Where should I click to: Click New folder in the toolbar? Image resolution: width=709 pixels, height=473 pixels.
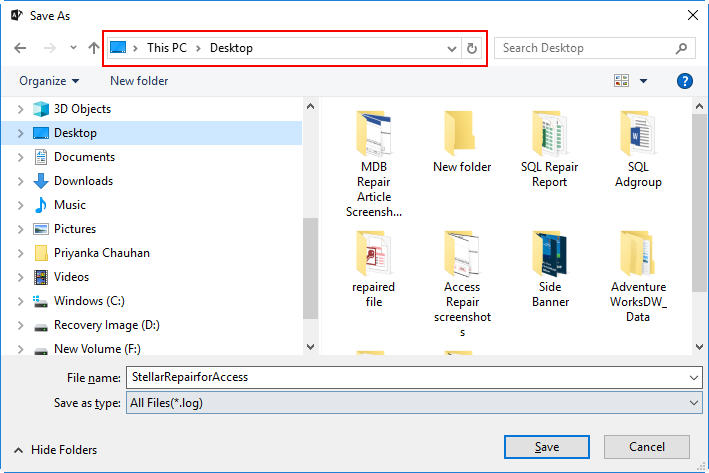pyautogui.click(x=139, y=81)
